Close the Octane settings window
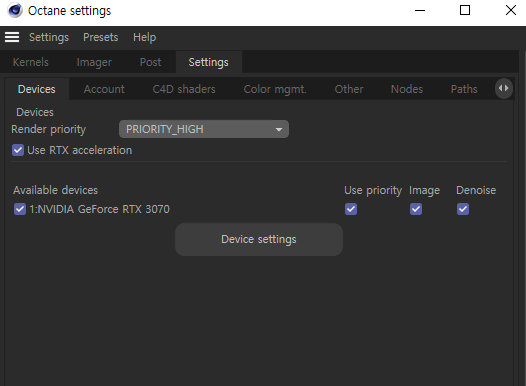The image size is (526, 386). coord(511,10)
